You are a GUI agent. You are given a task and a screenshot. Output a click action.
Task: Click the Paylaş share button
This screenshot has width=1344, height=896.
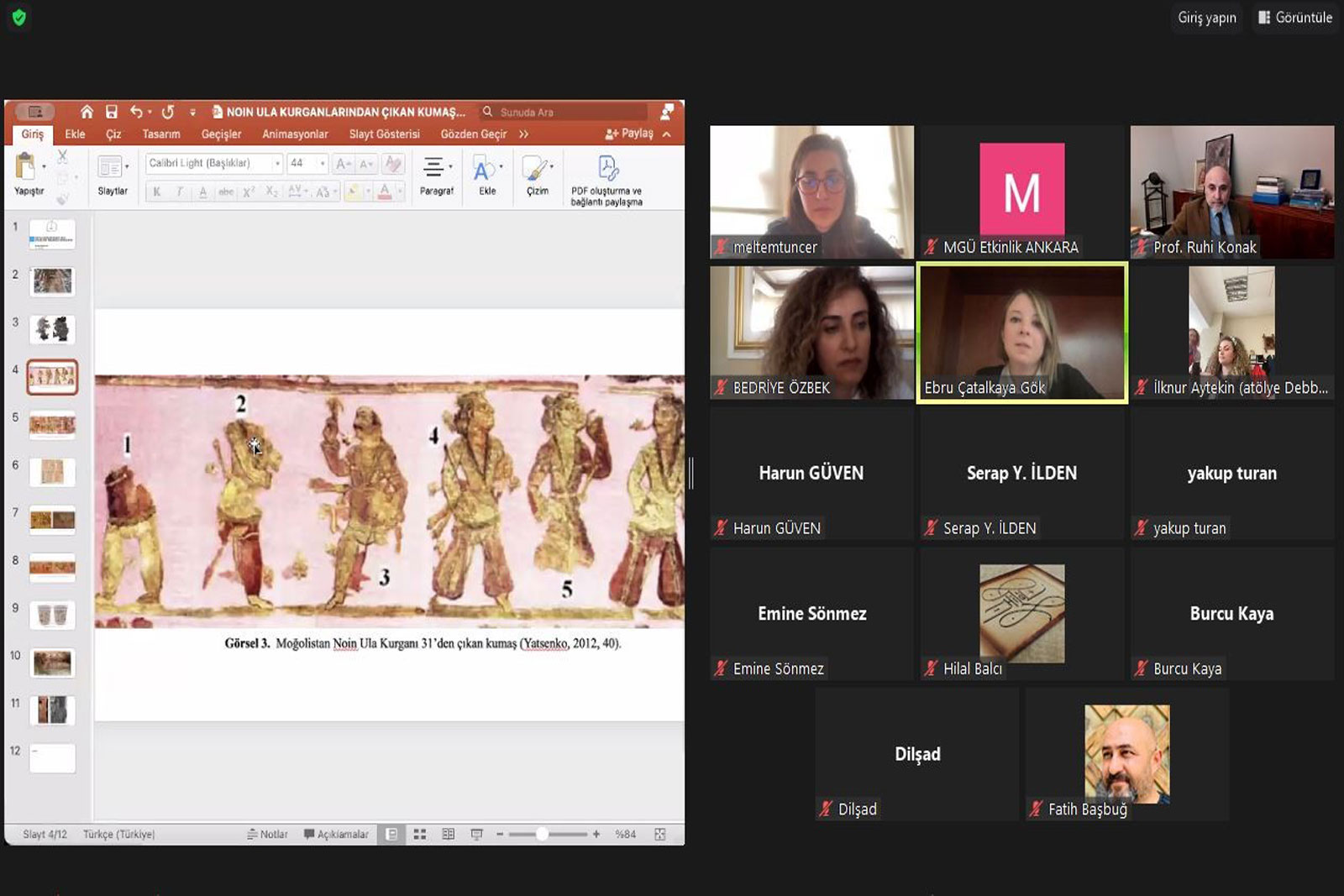pos(629,134)
